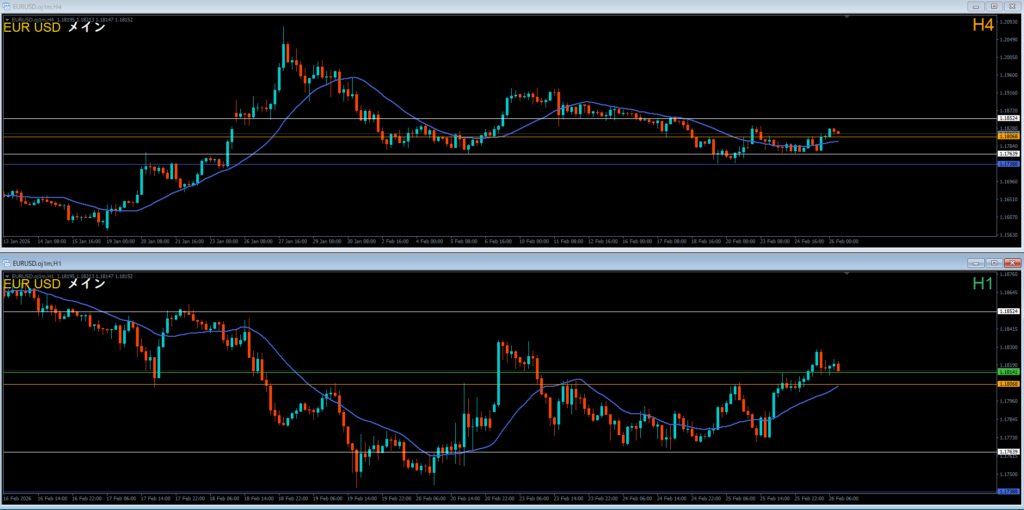Maximize the EURUSD H4 chart window
Image resolution: width=1024 pixels, height=510 pixels.
click(995, 6)
